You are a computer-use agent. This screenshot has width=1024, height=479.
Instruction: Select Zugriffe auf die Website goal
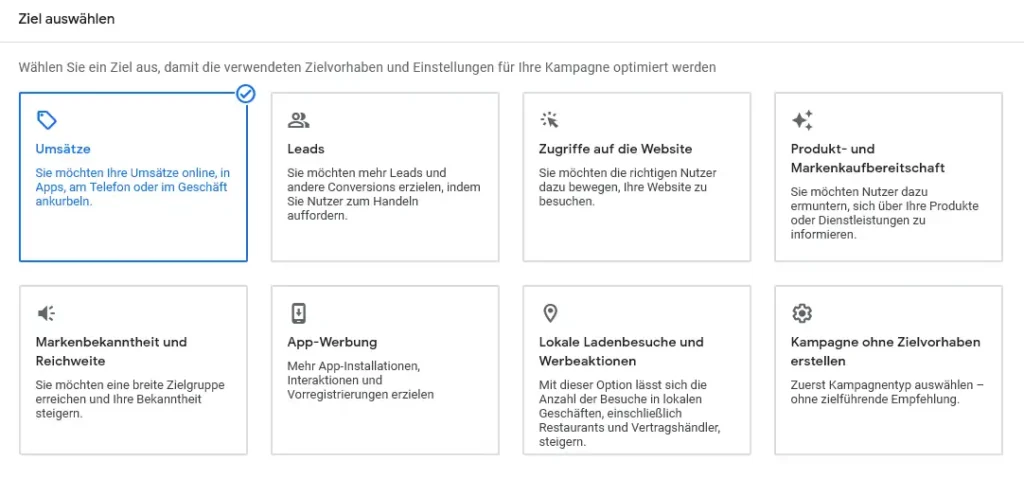click(615, 149)
